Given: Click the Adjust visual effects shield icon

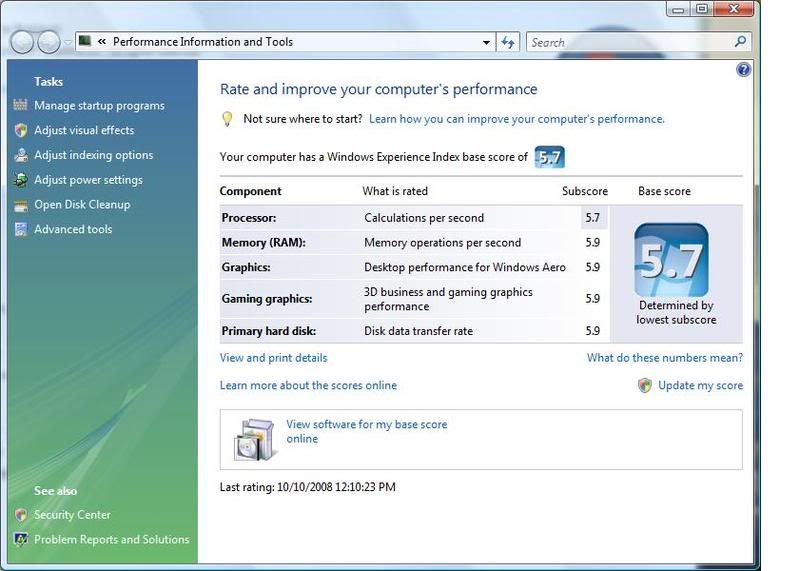Looking at the screenshot, I should pyautogui.click(x=21, y=130).
